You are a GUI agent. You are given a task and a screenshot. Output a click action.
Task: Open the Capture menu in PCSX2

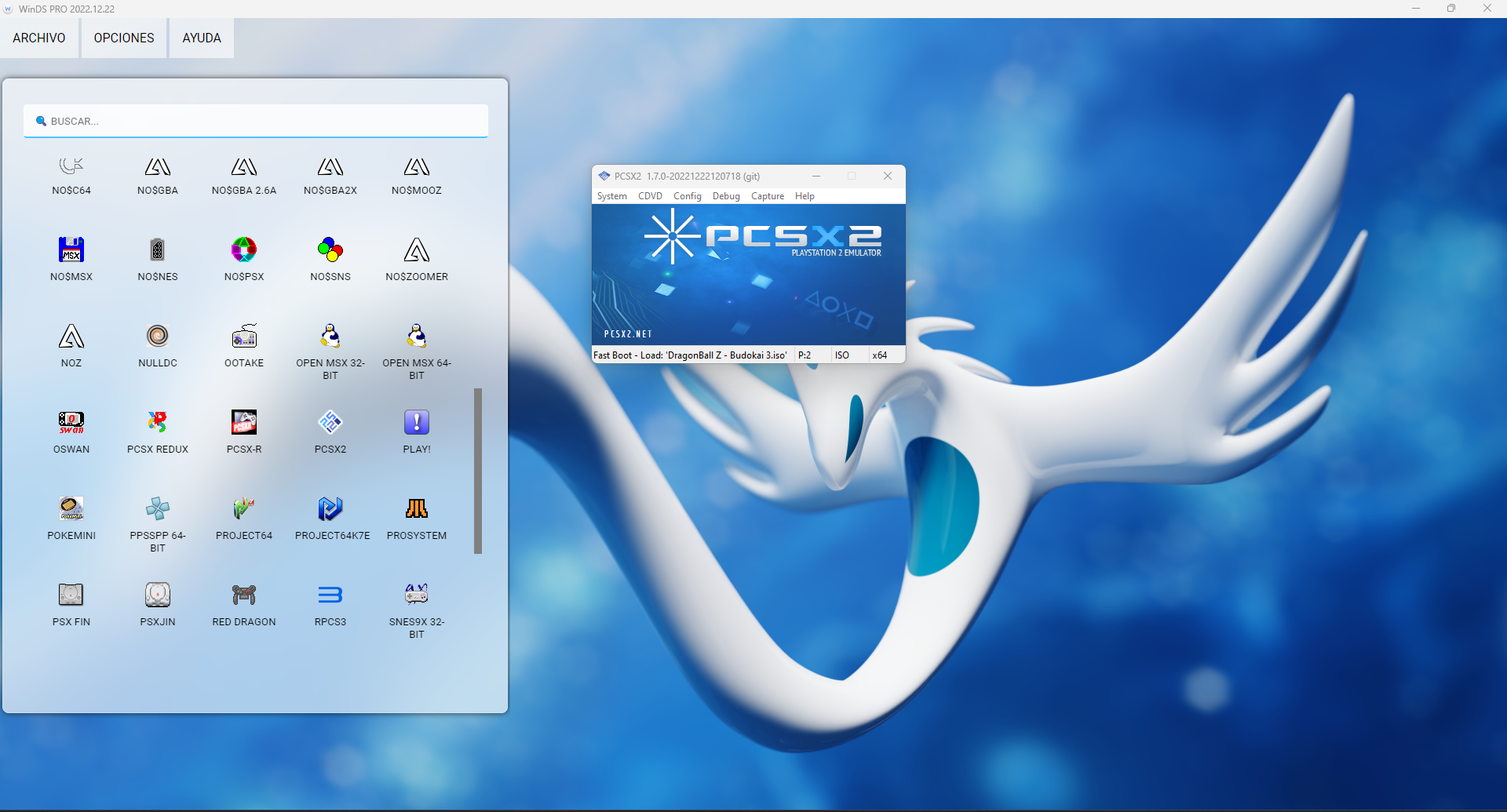[x=768, y=196]
